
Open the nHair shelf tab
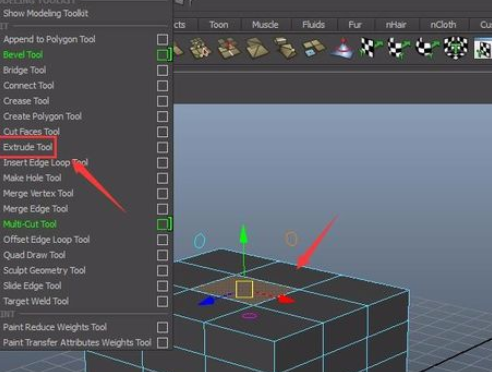tap(396, 25)
